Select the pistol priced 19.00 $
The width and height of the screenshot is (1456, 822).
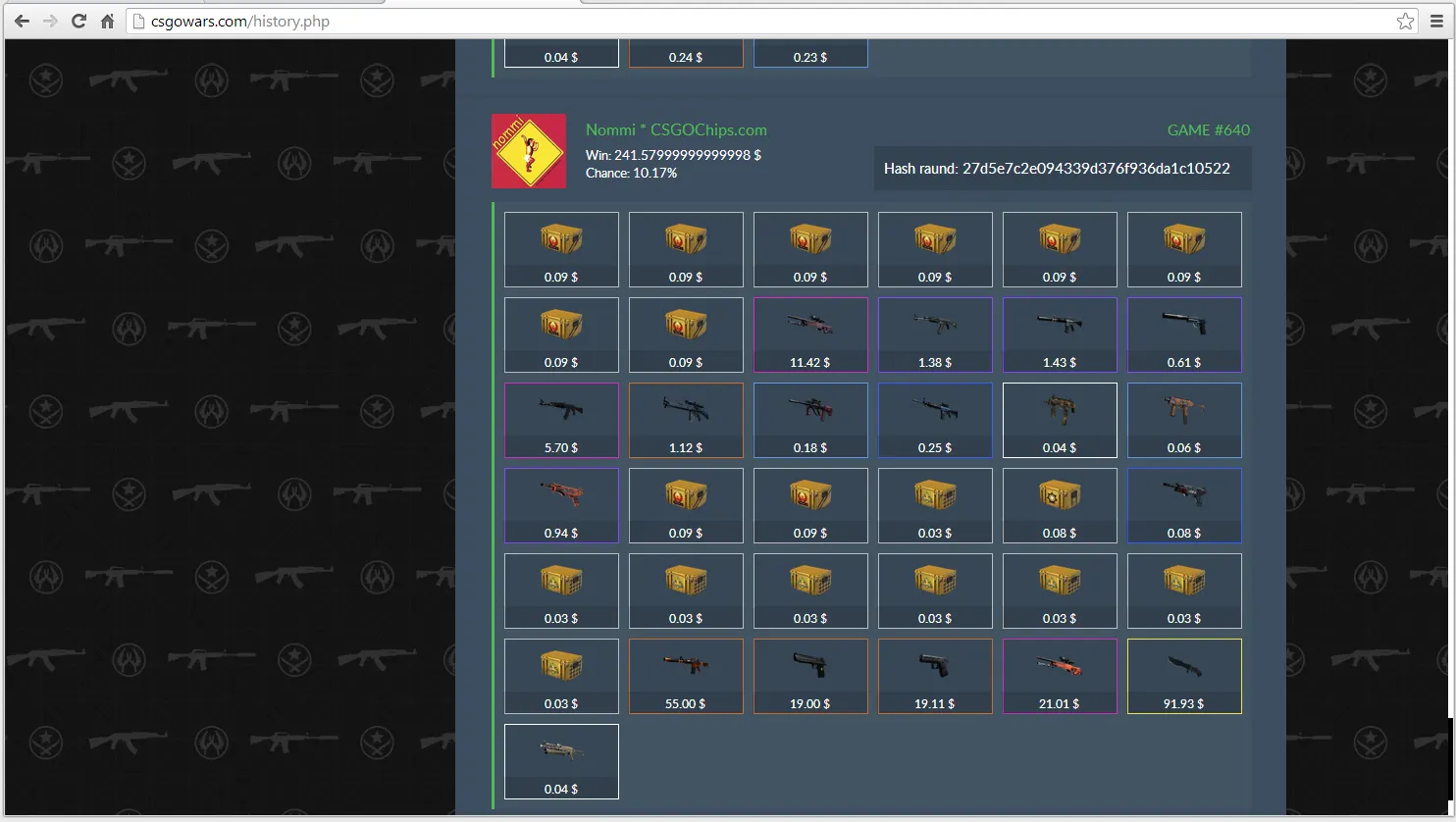tap(810, 676)
